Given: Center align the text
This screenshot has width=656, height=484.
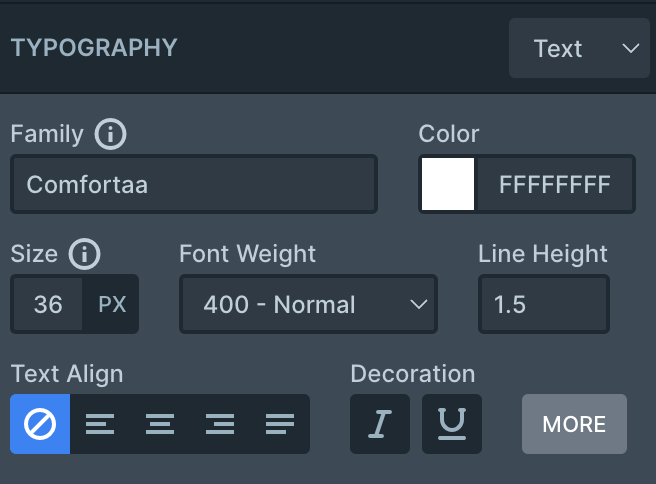Looking at the screenshot, I should [x=160, y=424].
